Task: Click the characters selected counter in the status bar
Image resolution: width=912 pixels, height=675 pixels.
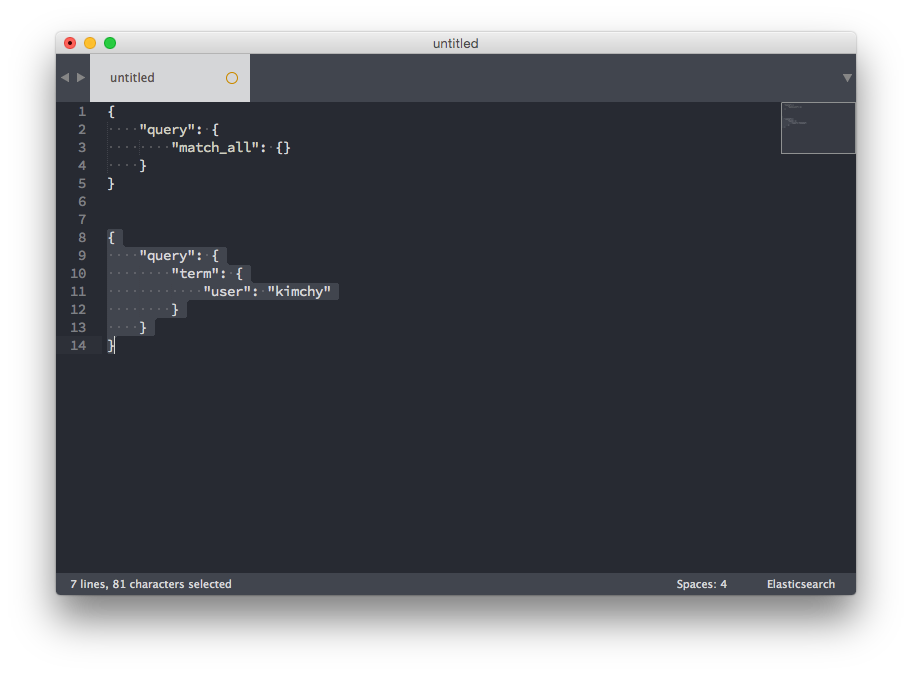Action: 149,583
